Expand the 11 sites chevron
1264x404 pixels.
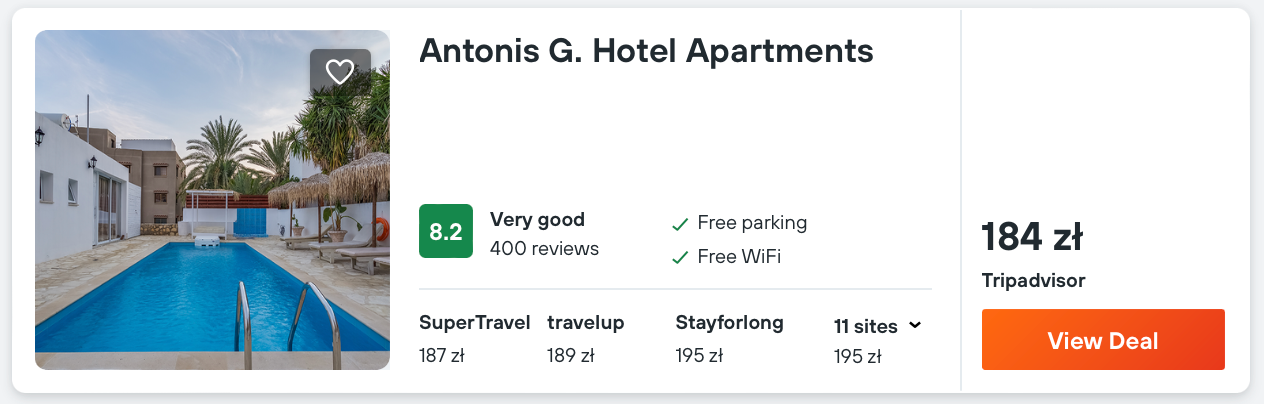[914, 325]
